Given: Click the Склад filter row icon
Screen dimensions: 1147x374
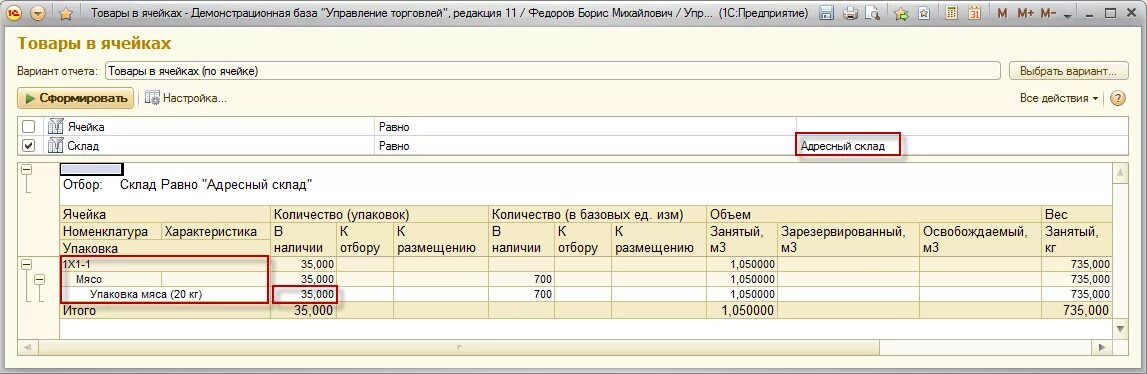Looking at the screenshot, I should tap(56, 146).
